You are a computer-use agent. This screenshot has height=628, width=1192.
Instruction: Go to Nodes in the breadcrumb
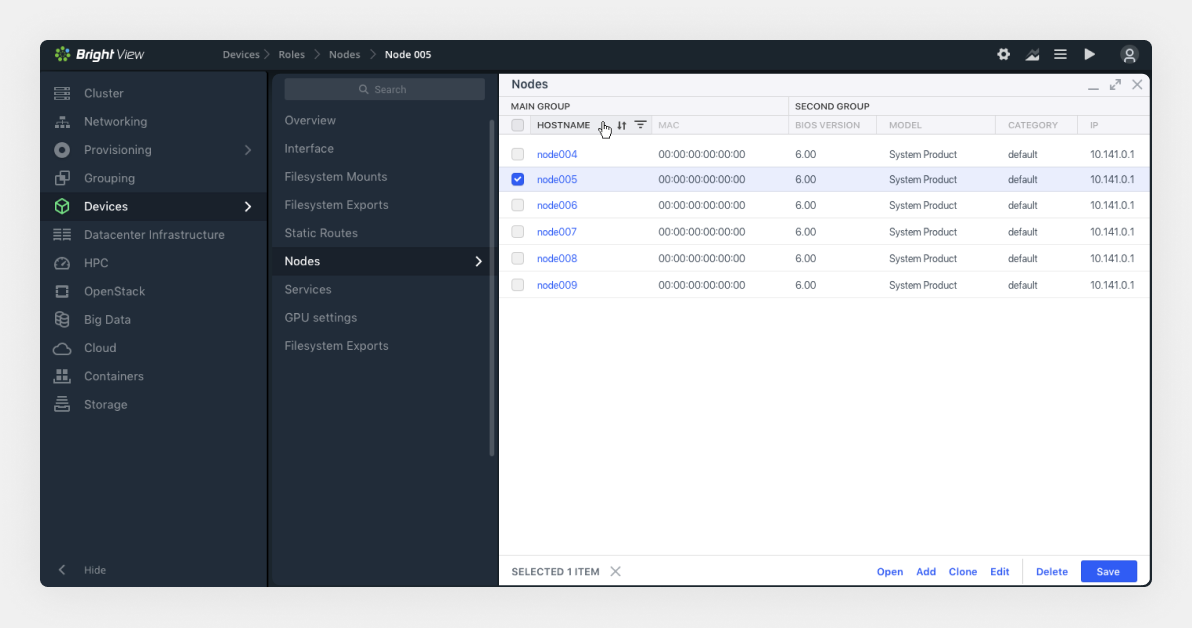344,55
